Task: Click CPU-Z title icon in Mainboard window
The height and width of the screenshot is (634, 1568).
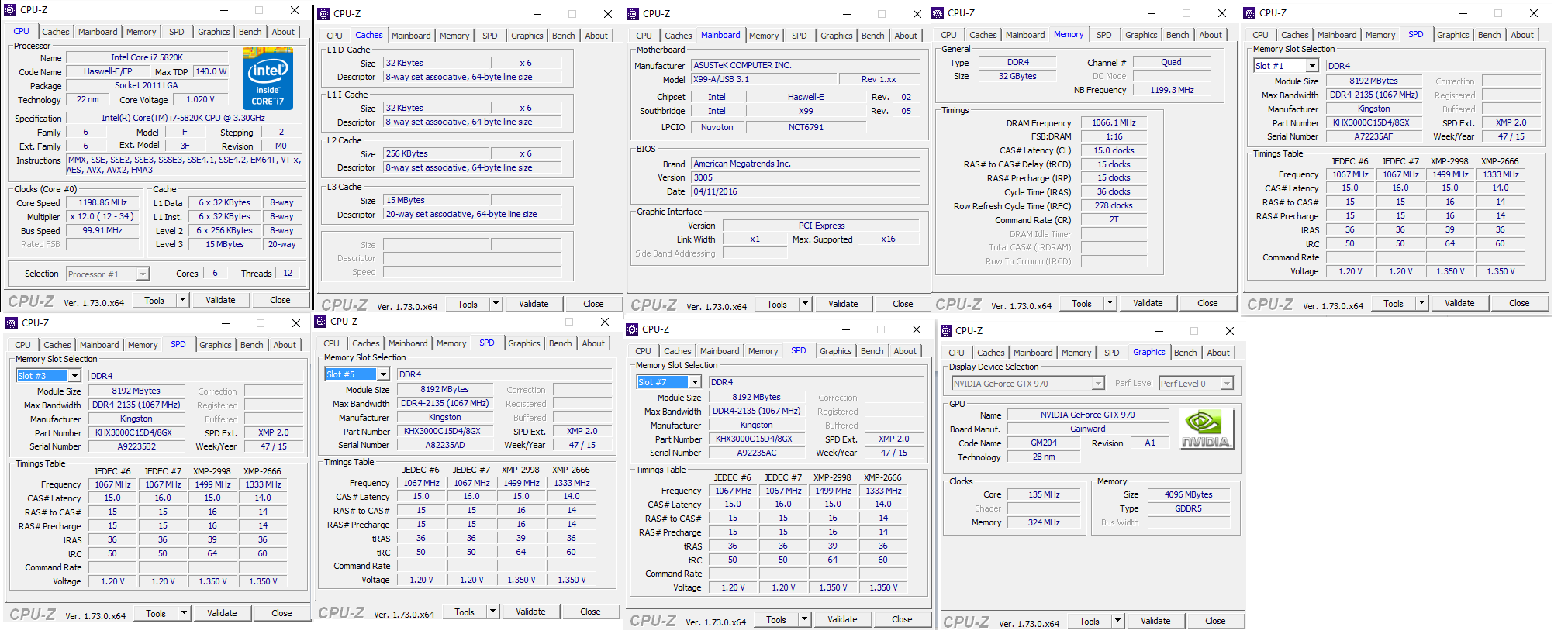Action: click(633, 14)
